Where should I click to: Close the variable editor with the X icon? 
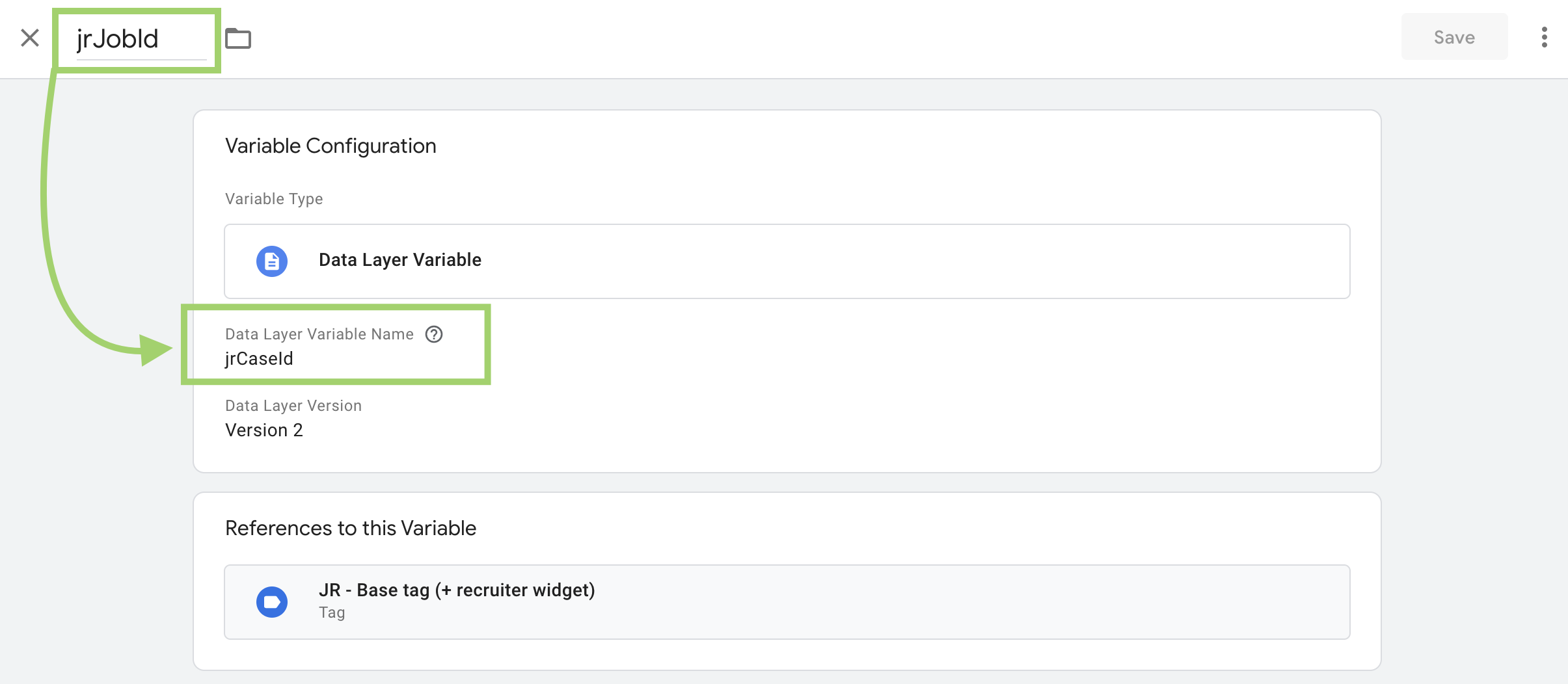click(x=30, y=38)
